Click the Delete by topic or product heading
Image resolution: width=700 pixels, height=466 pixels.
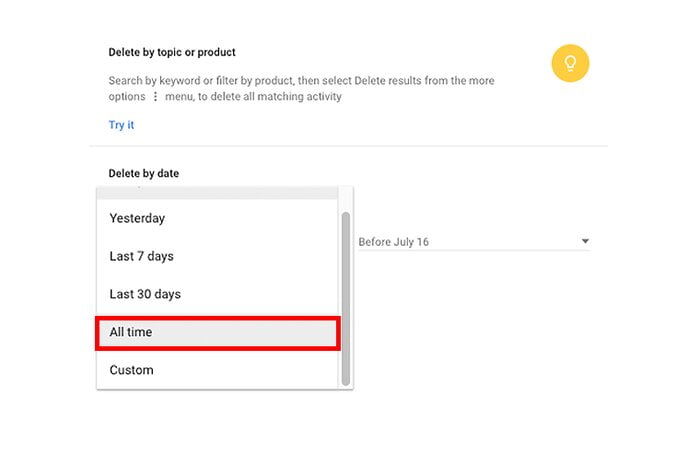(171, 52)
